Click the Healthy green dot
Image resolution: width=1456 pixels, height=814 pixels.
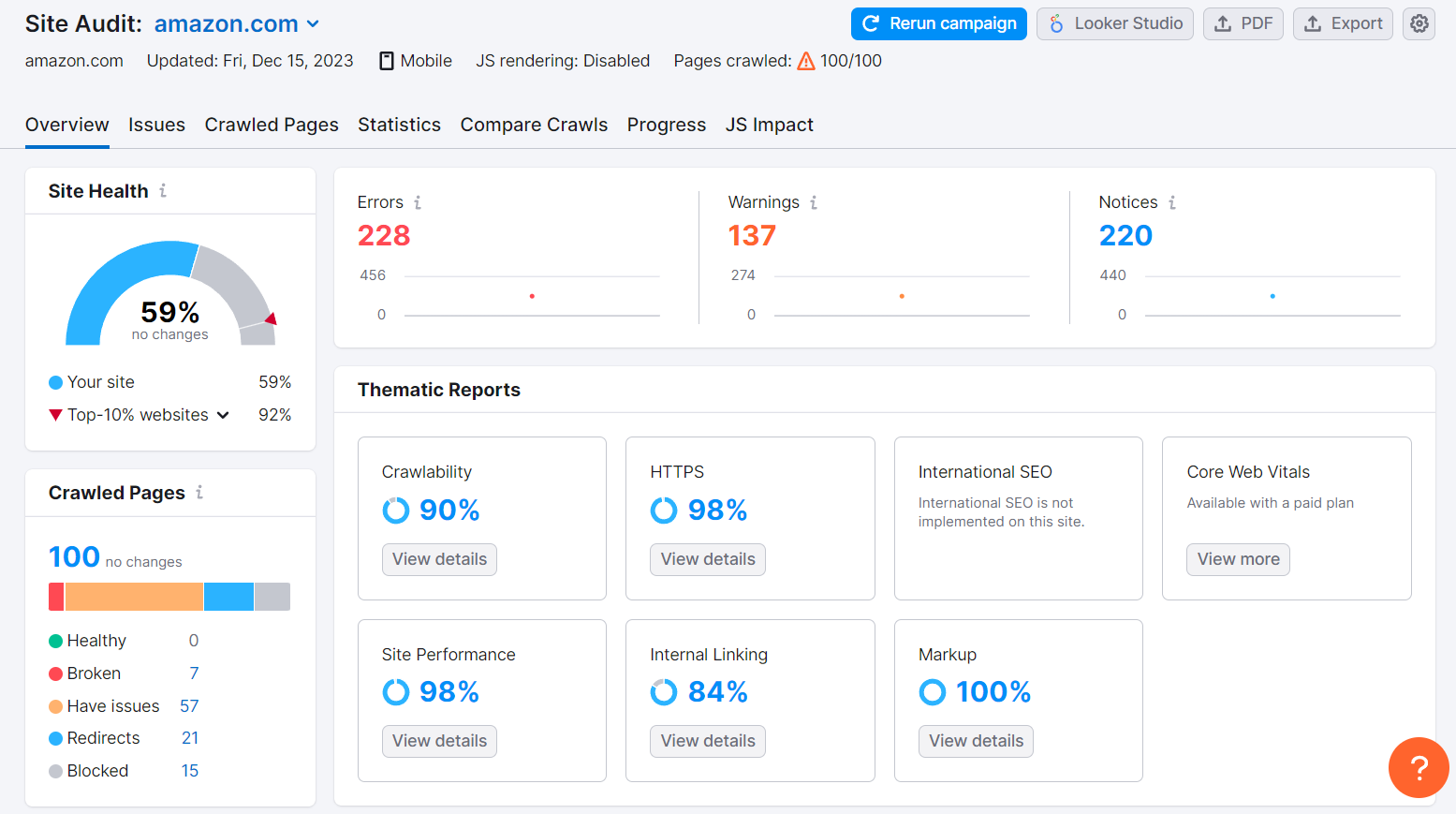point(55,641)
